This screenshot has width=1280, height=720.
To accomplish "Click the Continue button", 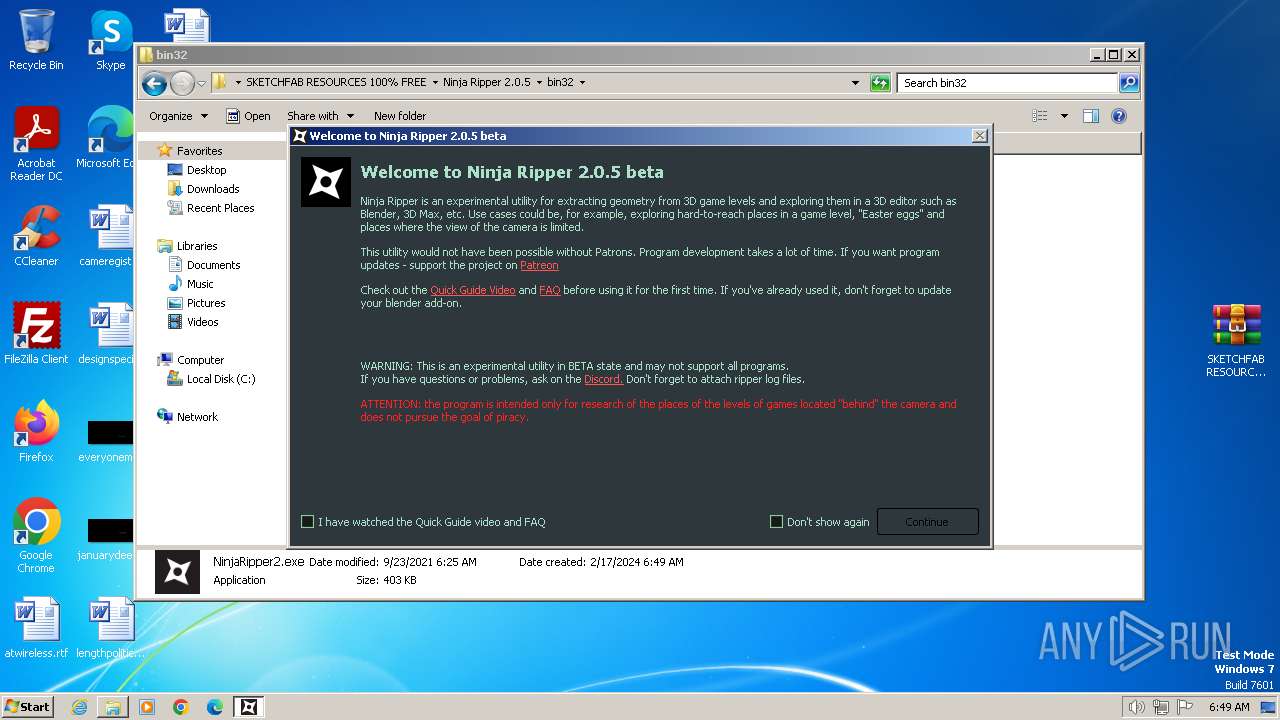I will point(927,522).
